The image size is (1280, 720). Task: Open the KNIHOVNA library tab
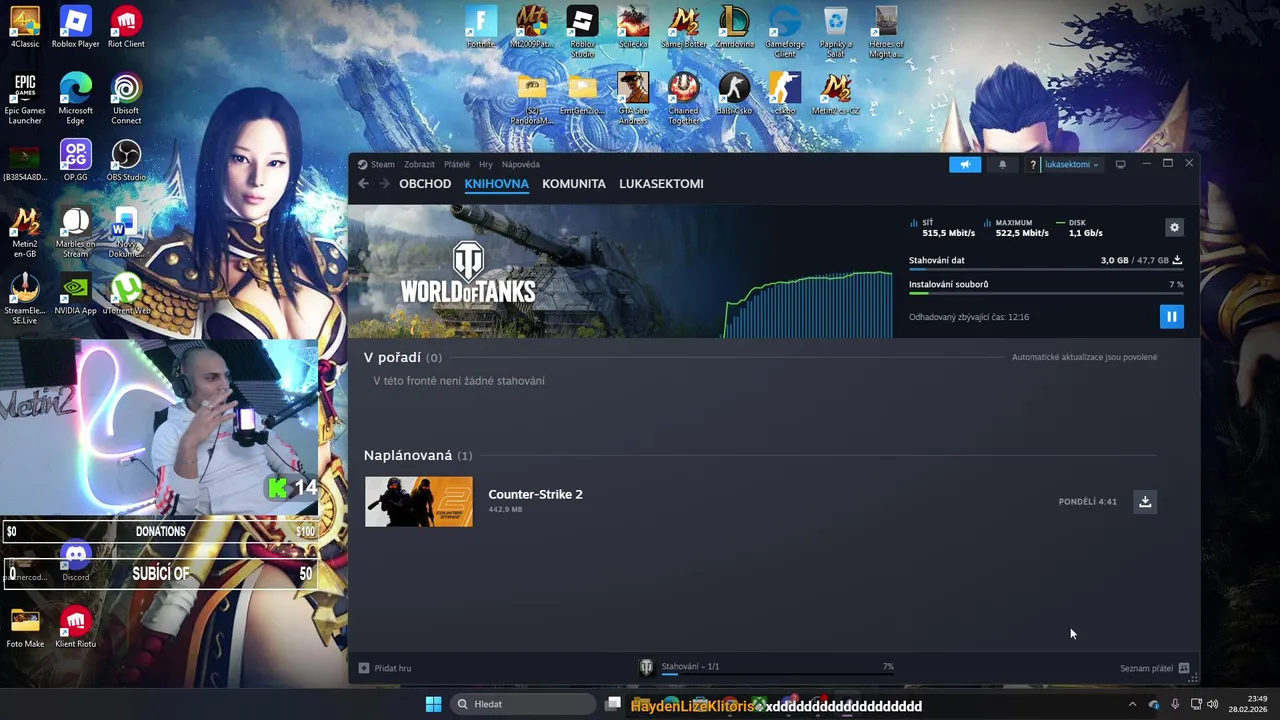[496, 183]
